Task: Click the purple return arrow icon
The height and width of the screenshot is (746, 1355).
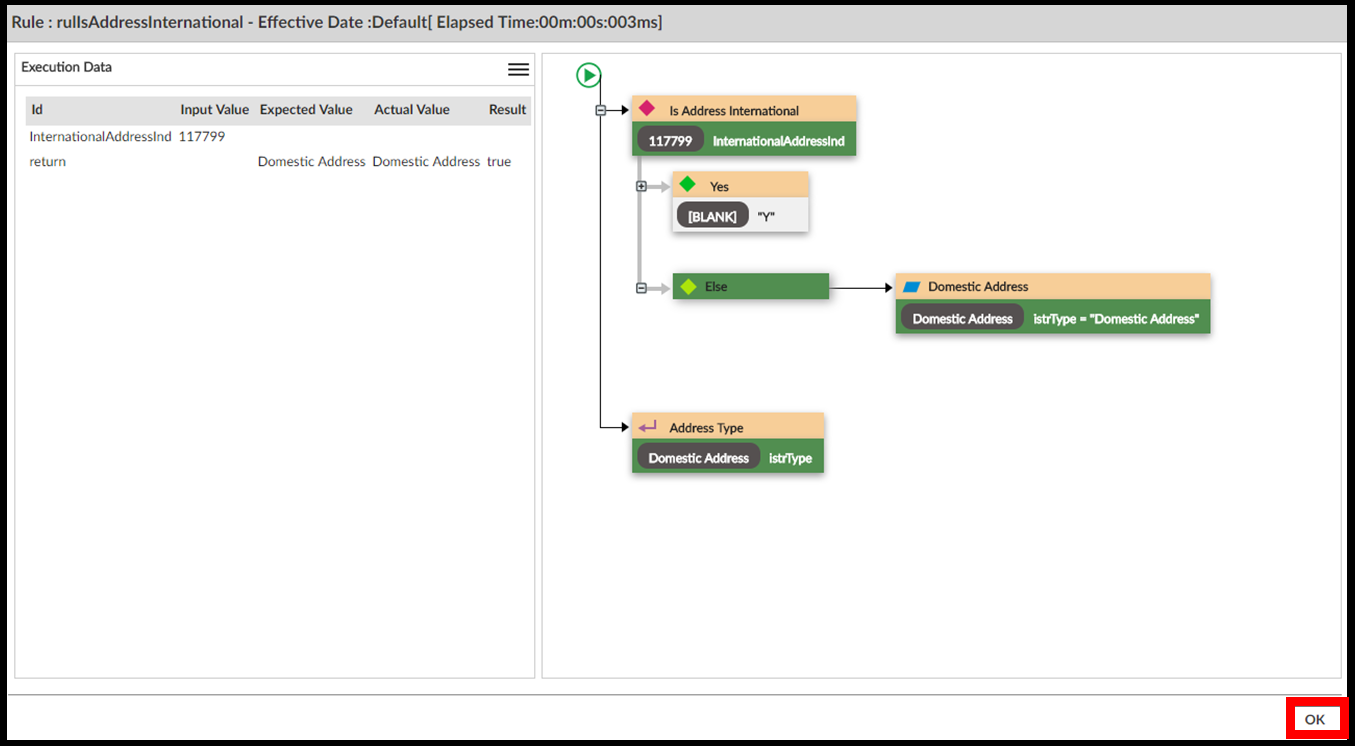Action: [x=647, y=427]
